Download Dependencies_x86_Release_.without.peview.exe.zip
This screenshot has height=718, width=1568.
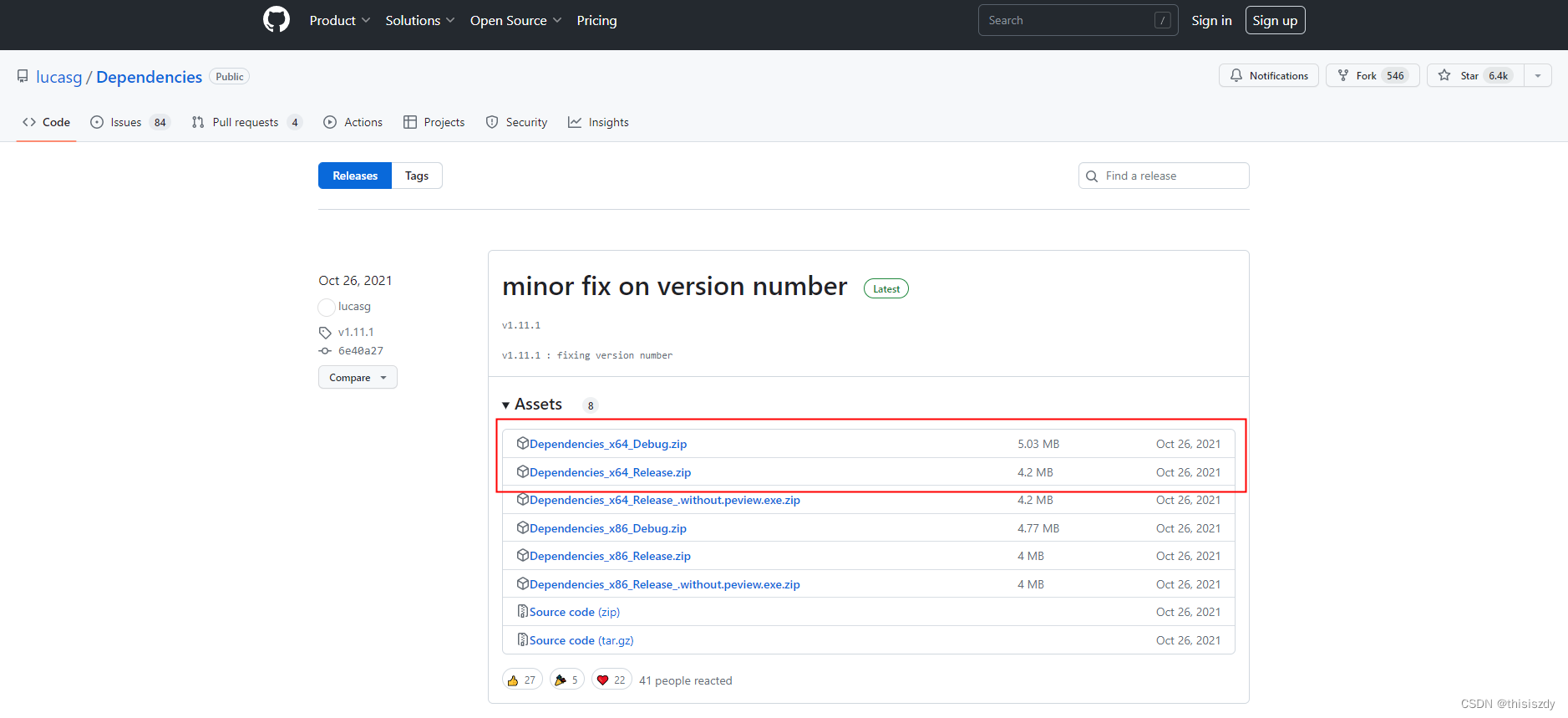click(665, 584)
